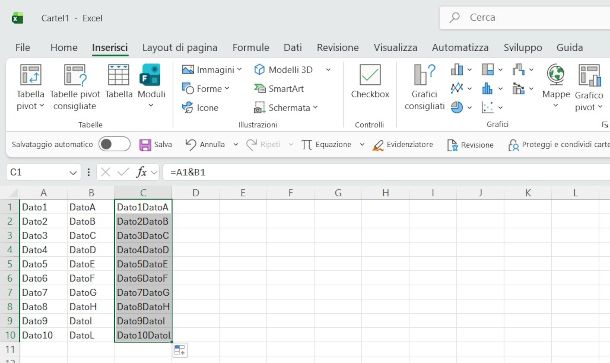This screenshot has width=610, height=363.
Task: Select cell containing Dato10
Action: [43, 335]
